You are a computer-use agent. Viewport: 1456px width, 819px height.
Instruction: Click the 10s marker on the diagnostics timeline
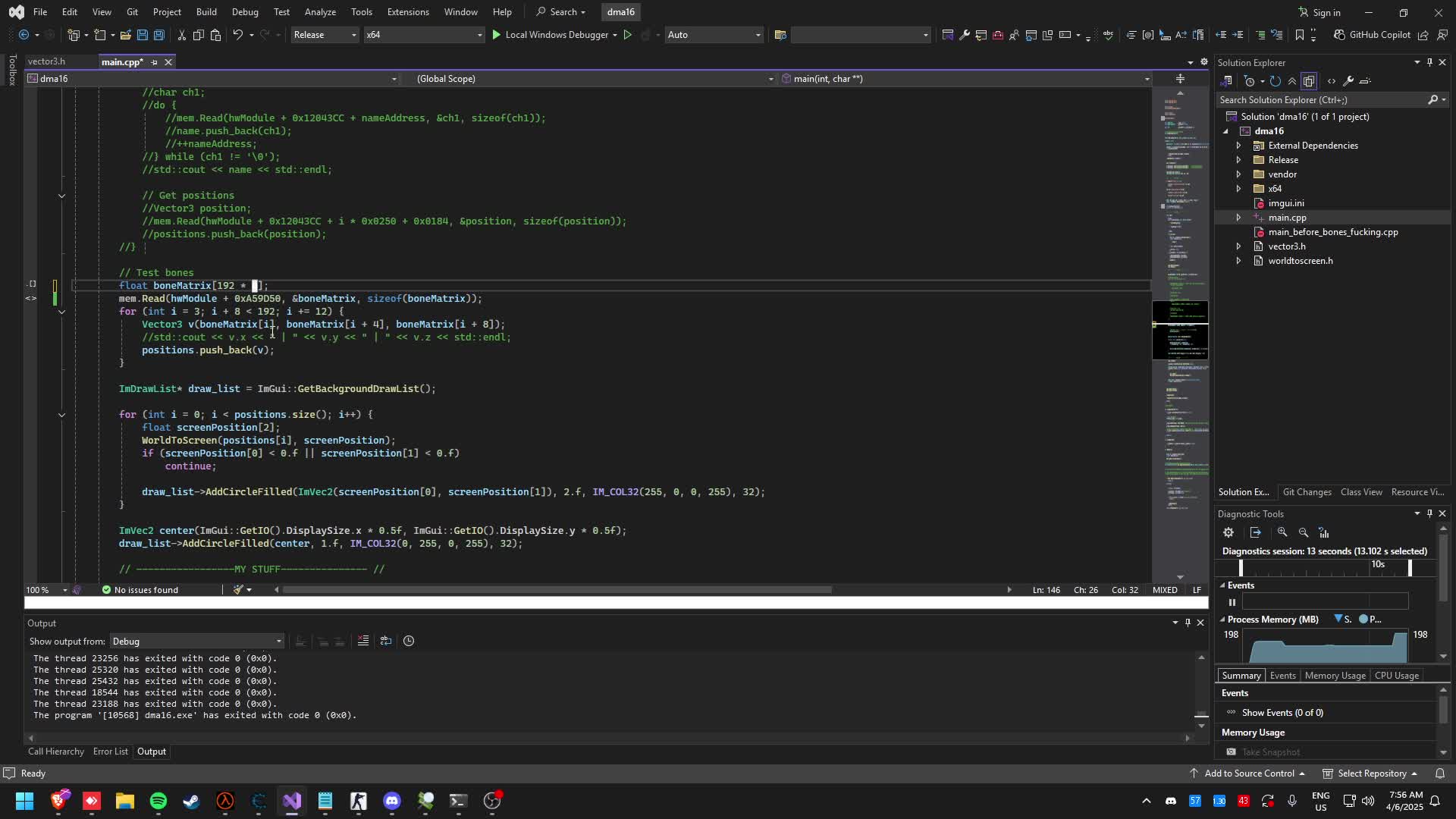[1379, 564]
